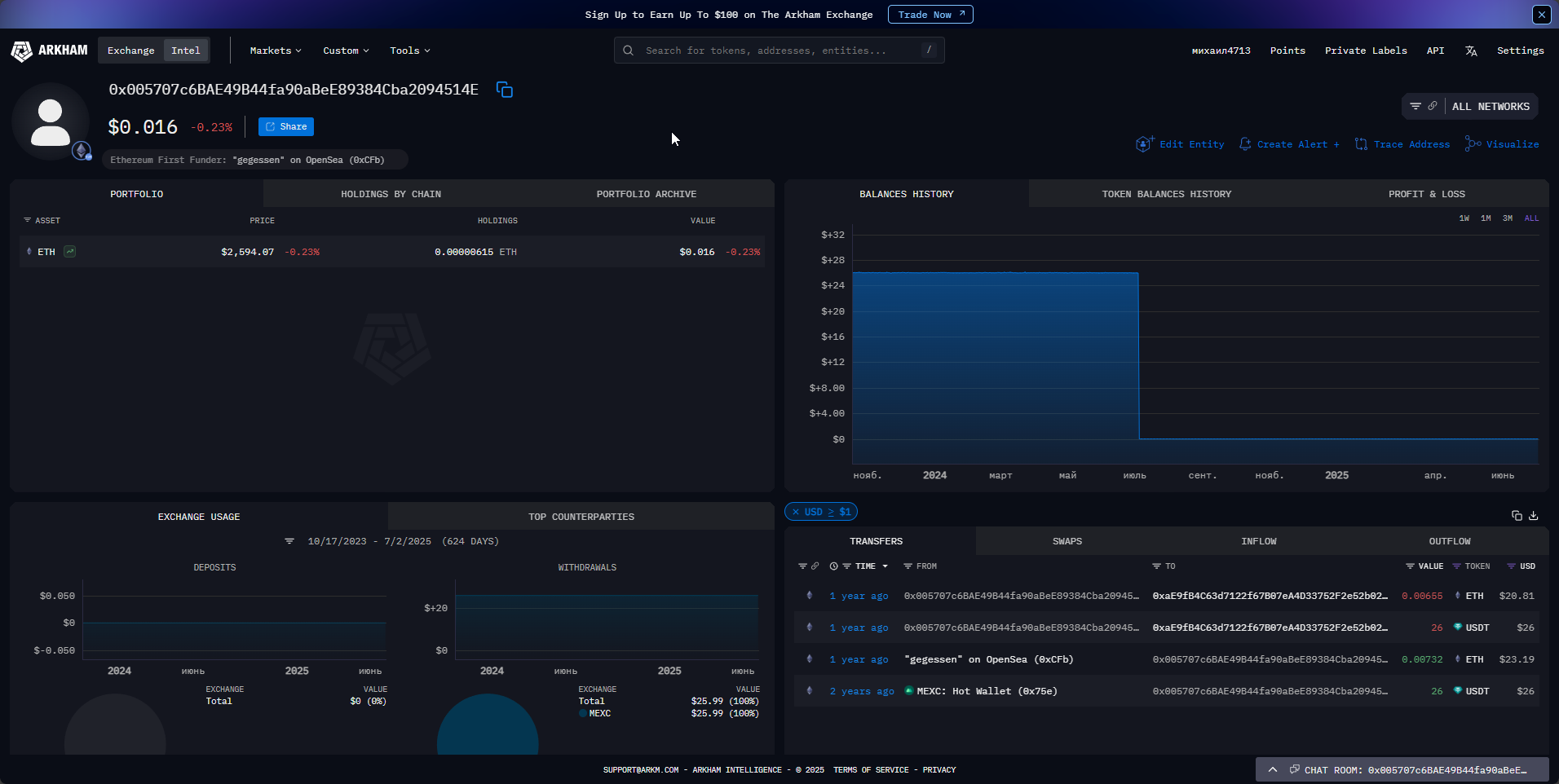Download transfers via download icon
Image resolution: width=1559 pixels, height=784 pixels.
(1534, 515)
